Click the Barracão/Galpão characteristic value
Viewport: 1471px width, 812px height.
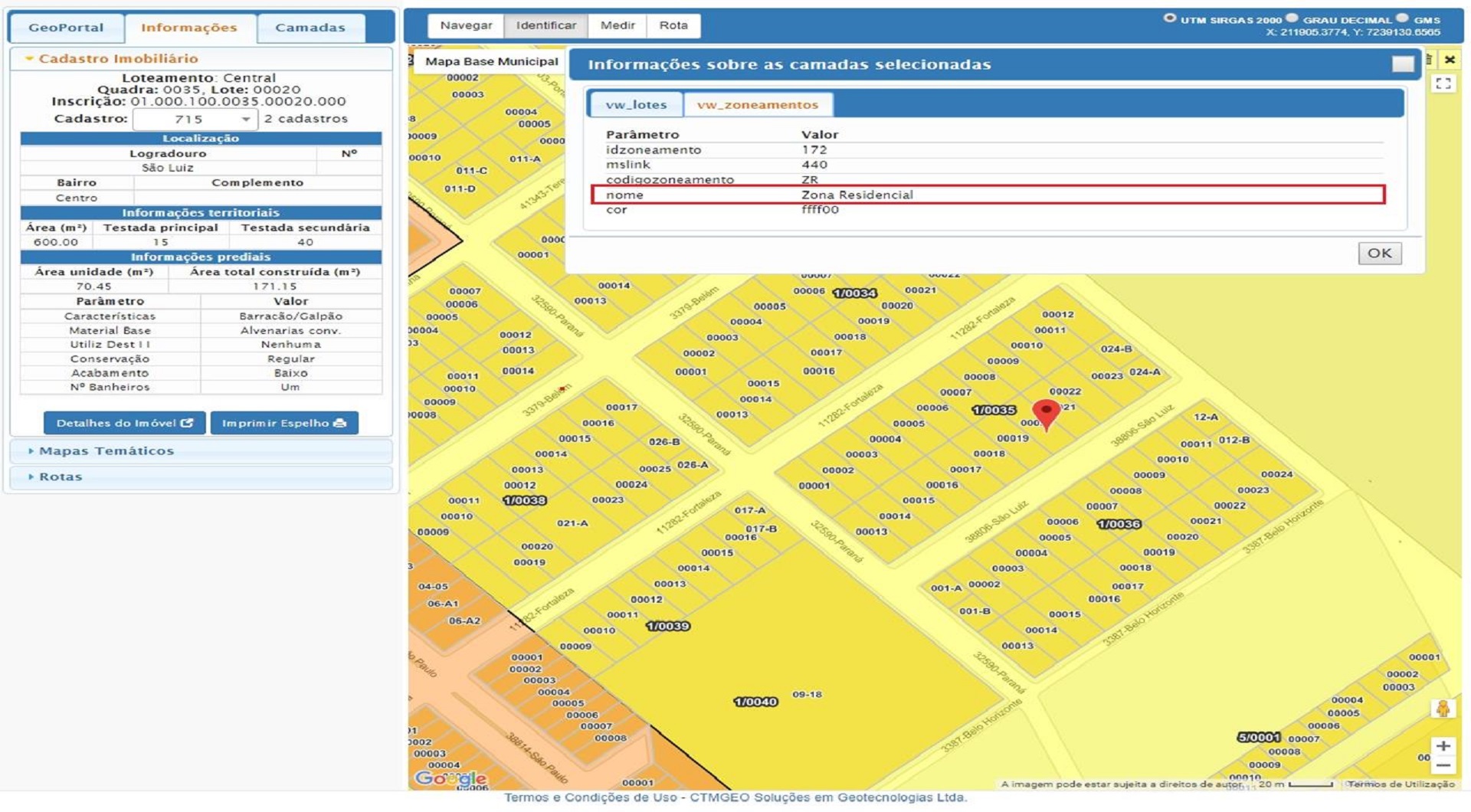click(x=291, y=316)
